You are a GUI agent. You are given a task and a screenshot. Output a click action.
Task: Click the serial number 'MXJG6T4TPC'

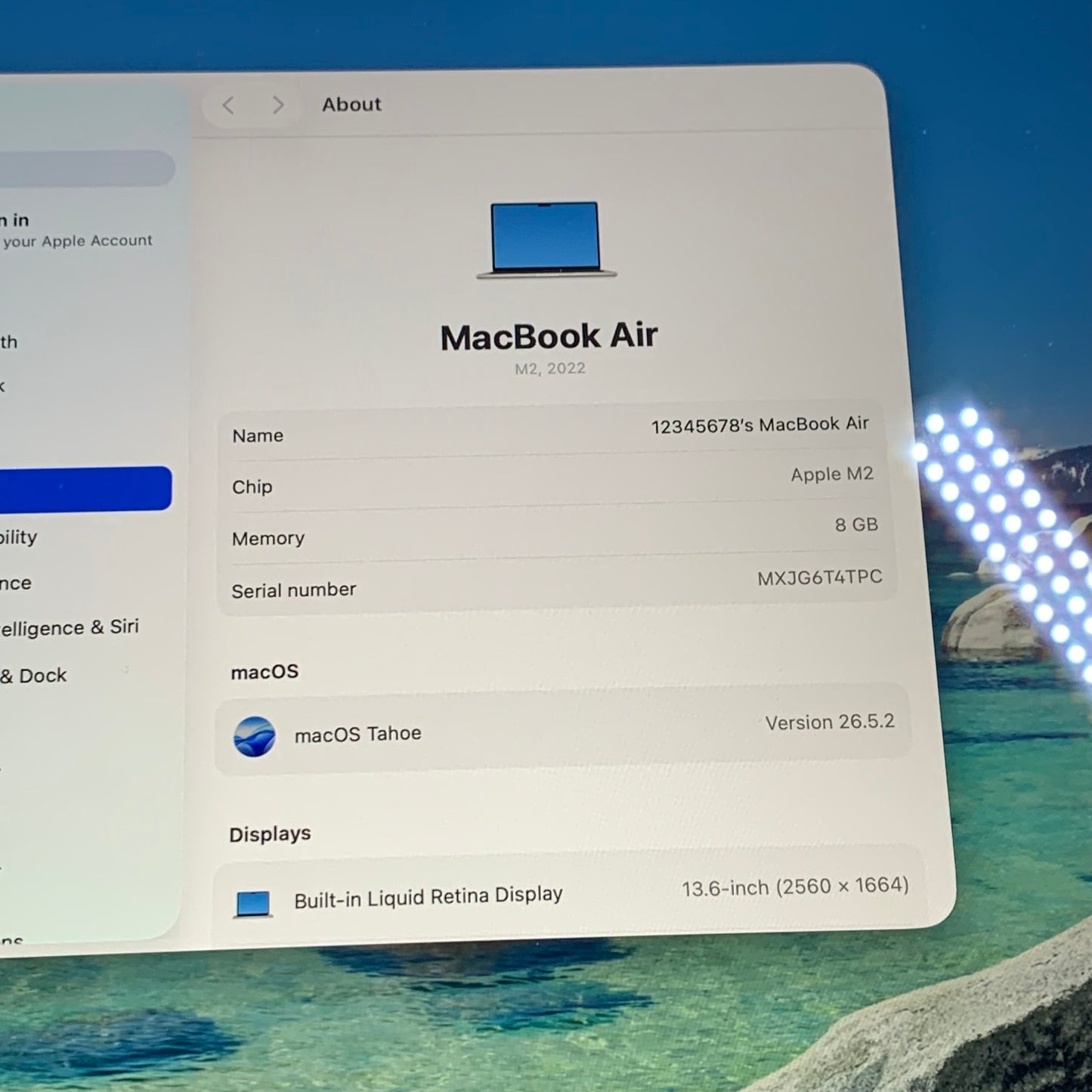(x=820, y=578)
